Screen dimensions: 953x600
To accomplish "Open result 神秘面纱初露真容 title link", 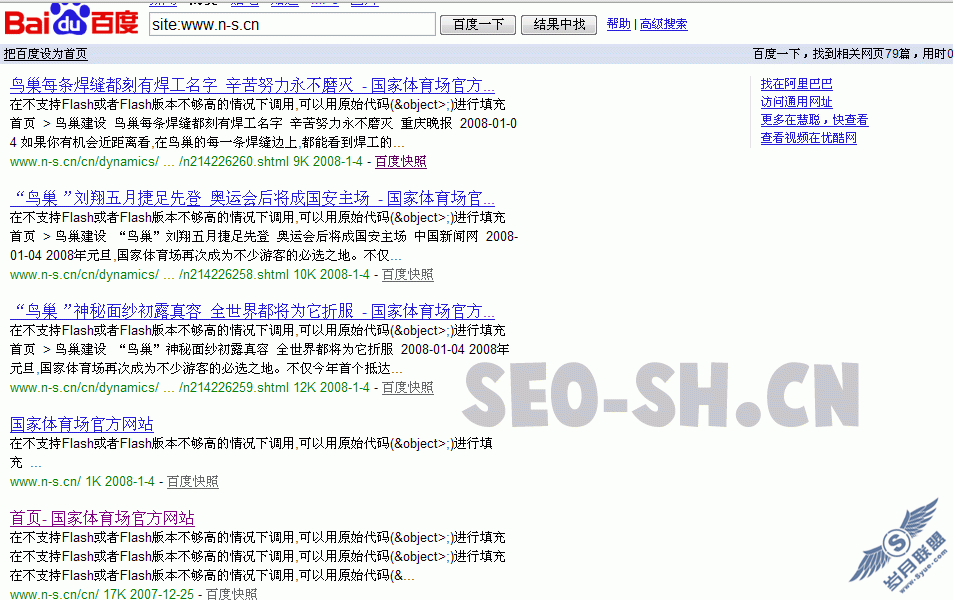I will click(252, 311).
